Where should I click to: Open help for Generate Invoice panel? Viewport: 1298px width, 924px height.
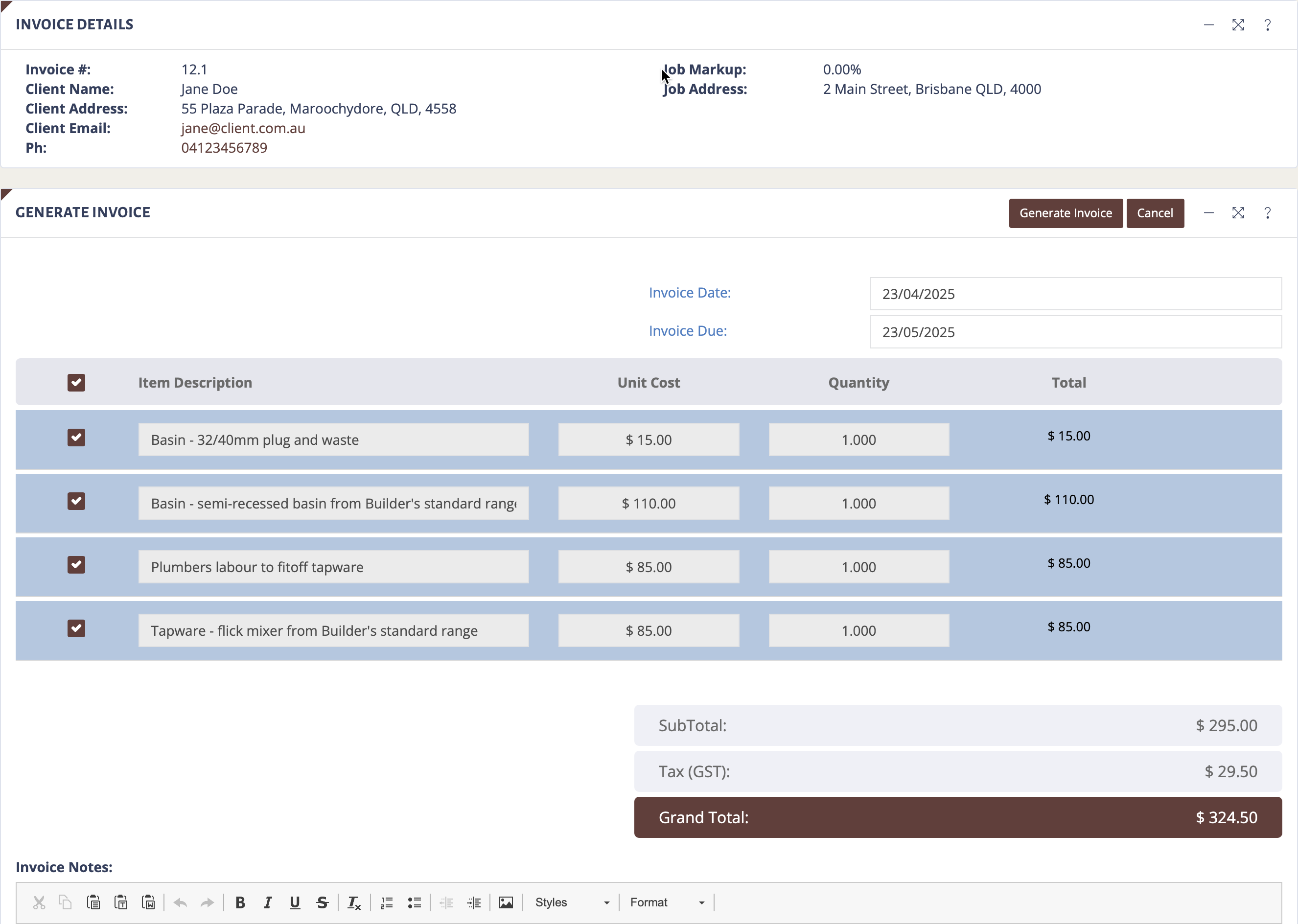[1267, 213]
